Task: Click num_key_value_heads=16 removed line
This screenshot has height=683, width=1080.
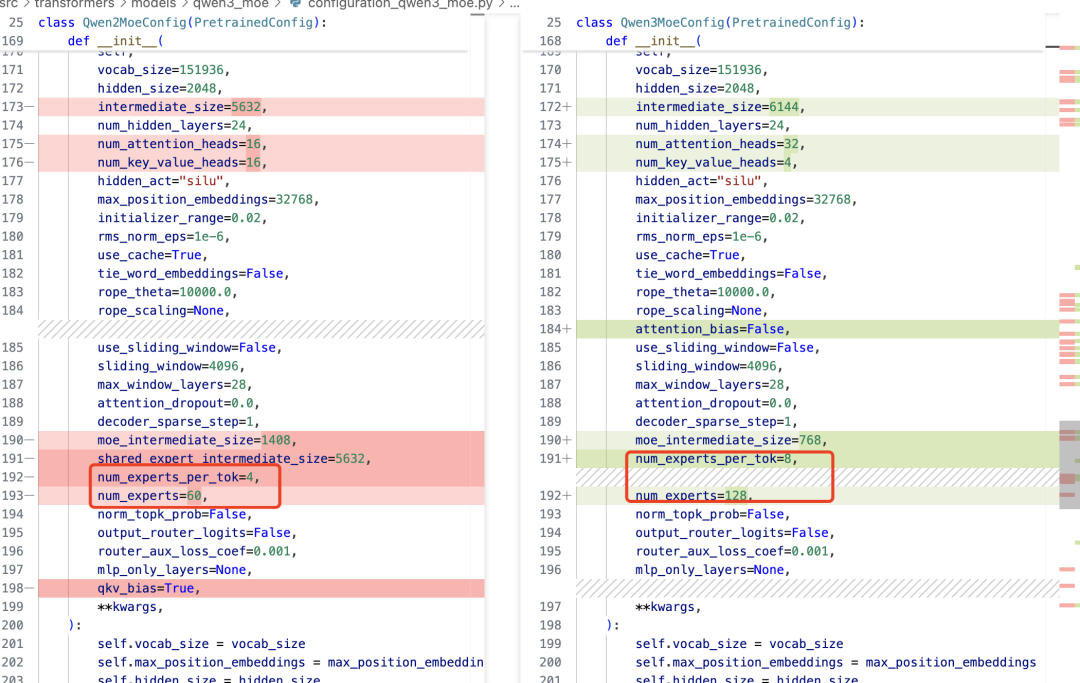Action: point(182,162)
